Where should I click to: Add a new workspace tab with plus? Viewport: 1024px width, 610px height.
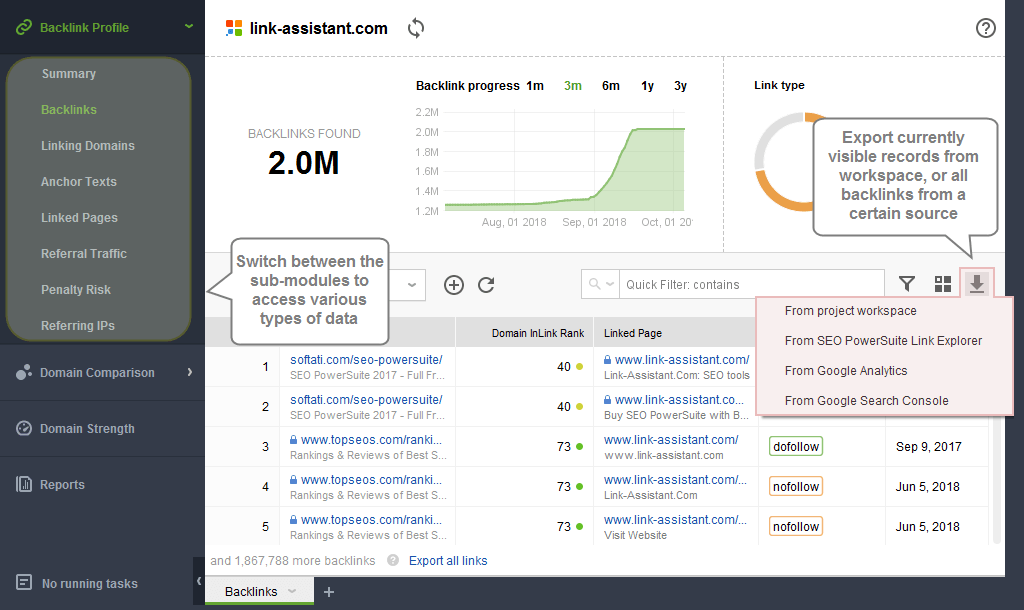pos(329,592)
